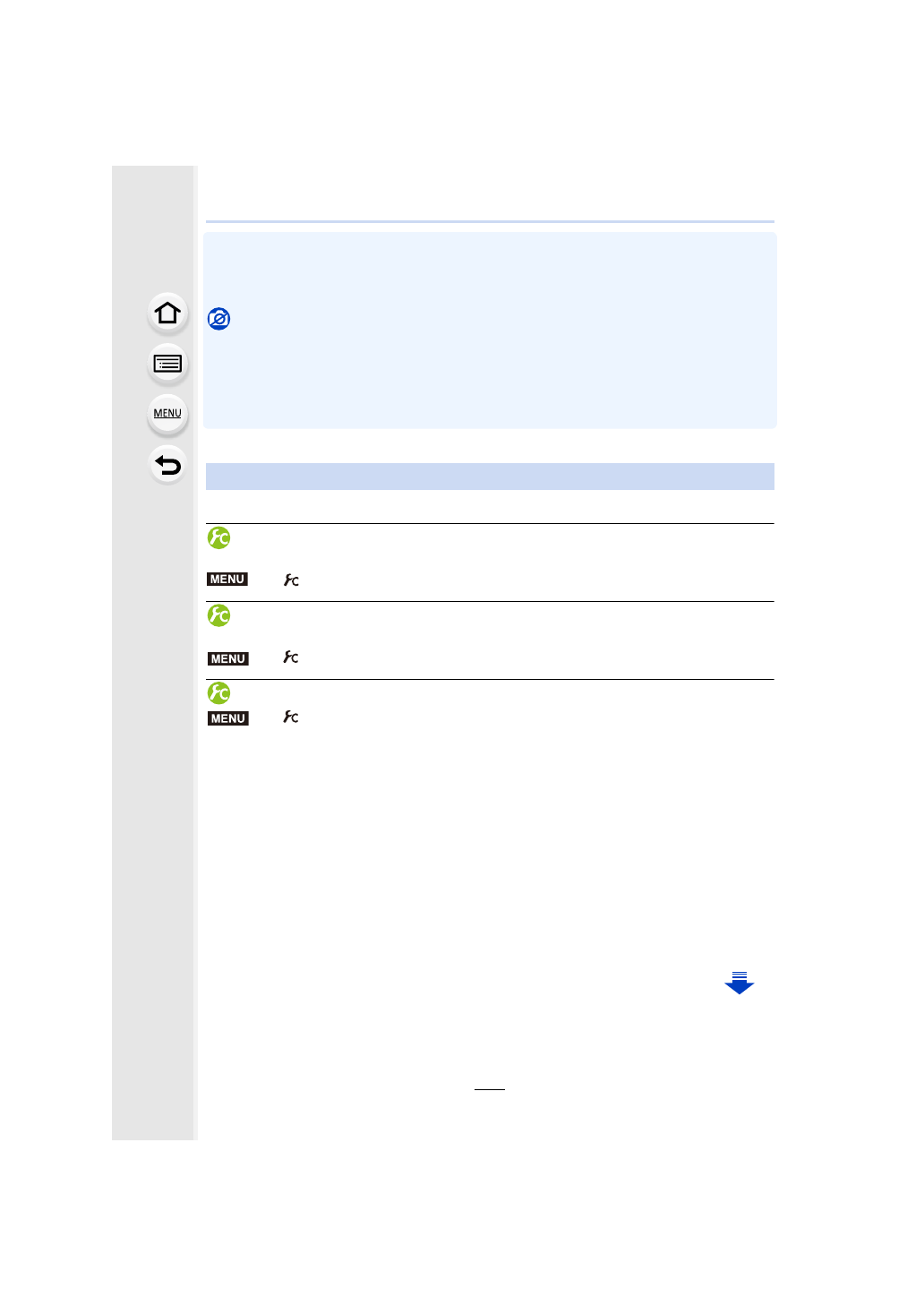Click the thin blue line above note box
Viewport: 924px width, 1306px height.
point(490,221)
